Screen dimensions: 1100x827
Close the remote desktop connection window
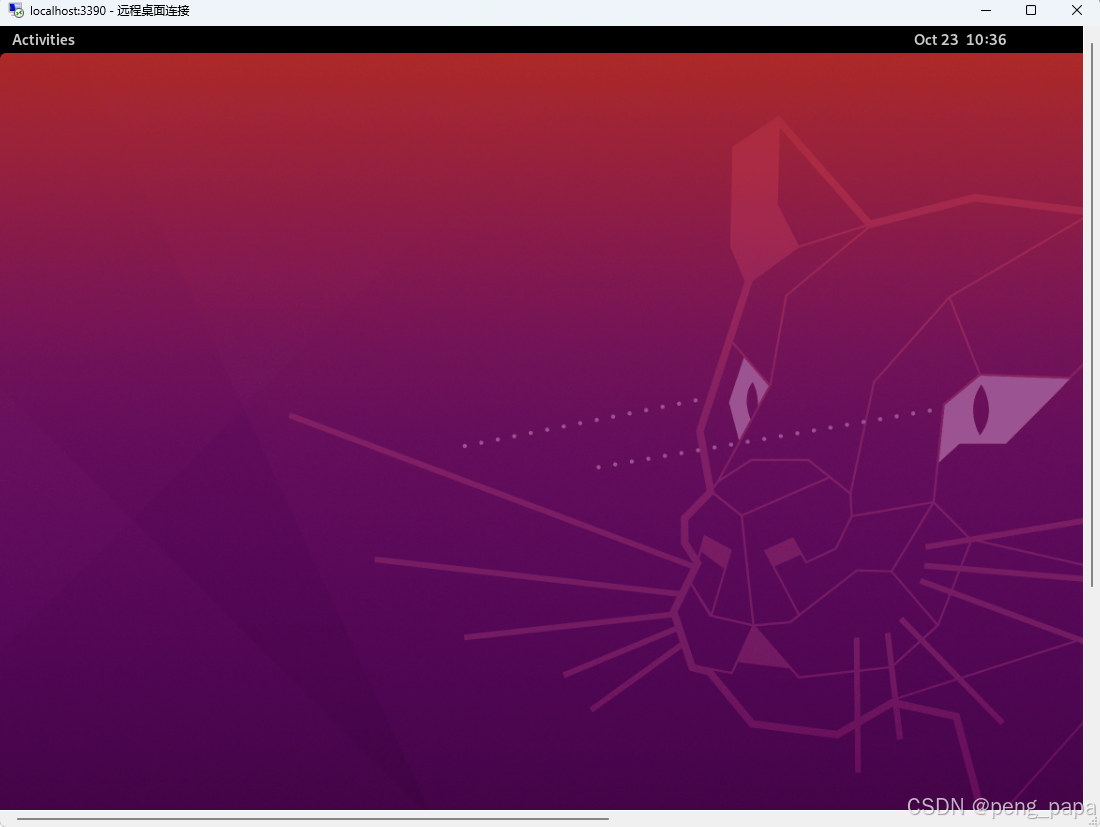point(1077,11)
